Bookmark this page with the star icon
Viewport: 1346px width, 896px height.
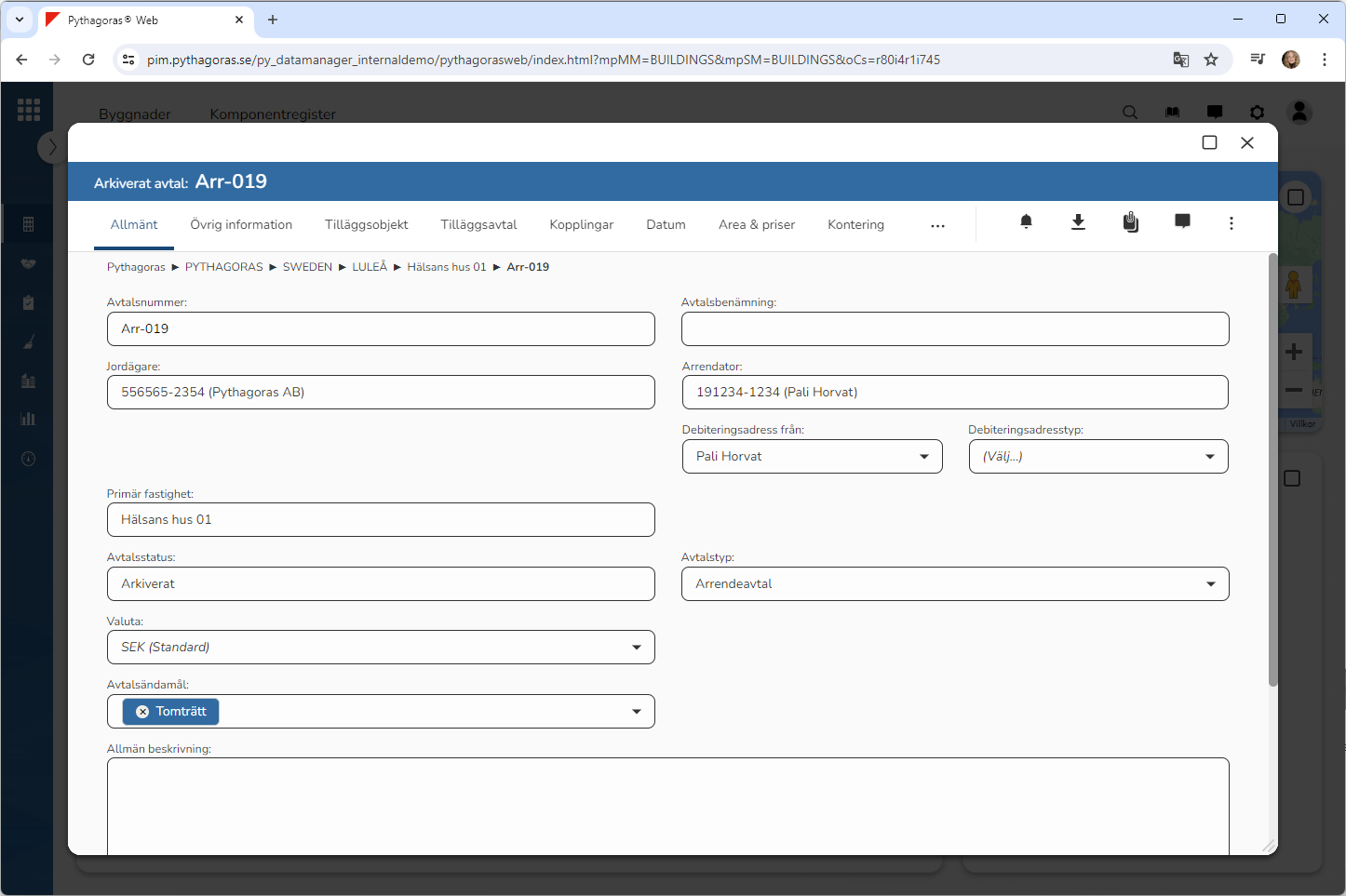pos(1211,60)
